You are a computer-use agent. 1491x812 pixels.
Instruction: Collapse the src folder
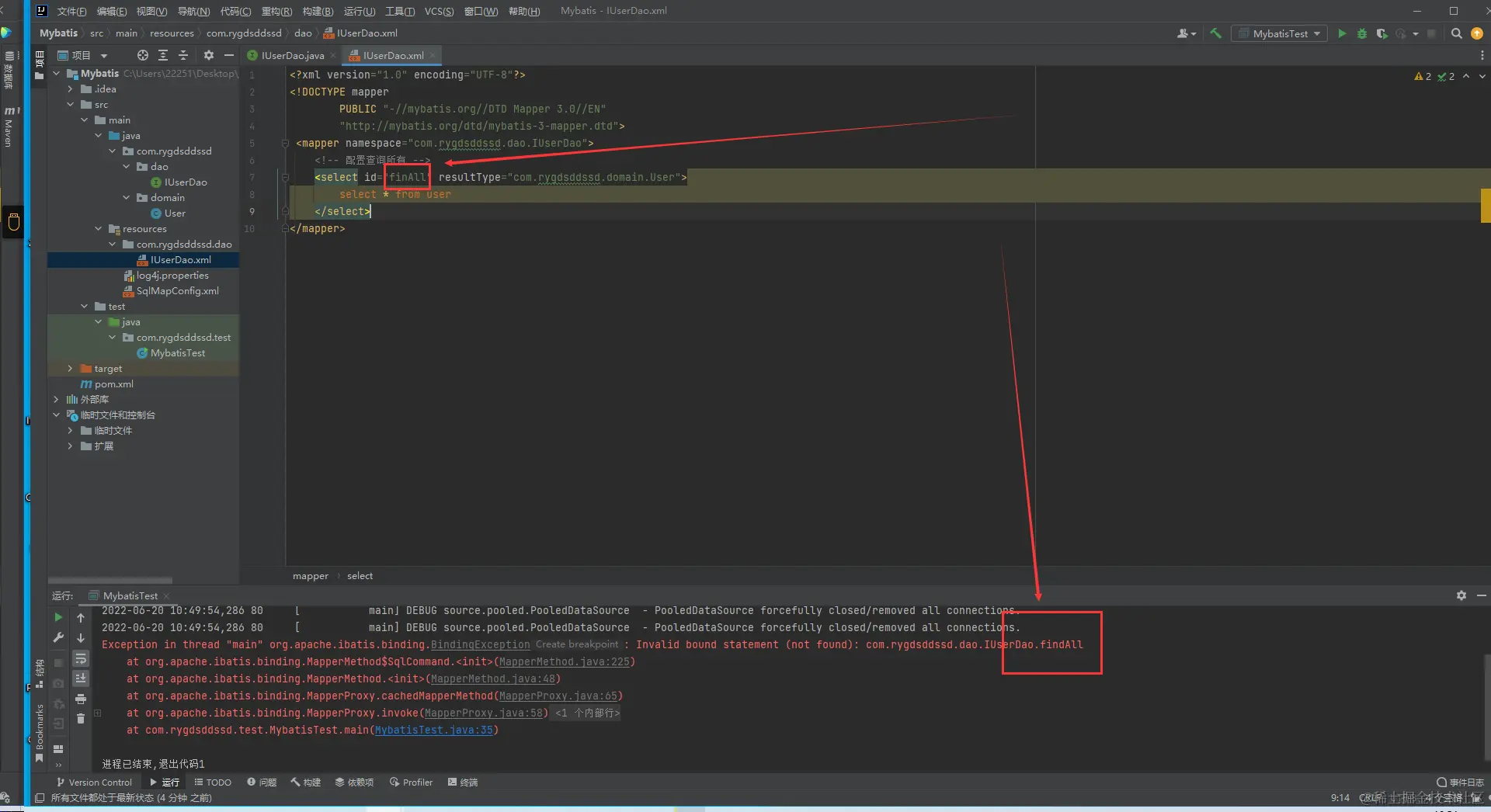coord(70,105)
